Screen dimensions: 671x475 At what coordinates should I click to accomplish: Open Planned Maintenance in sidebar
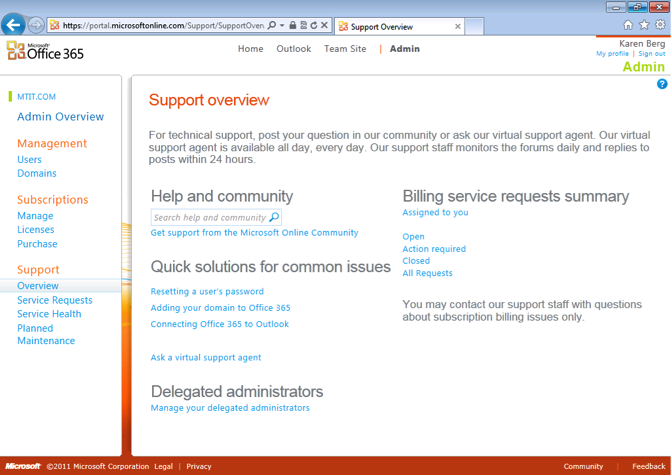46,334
